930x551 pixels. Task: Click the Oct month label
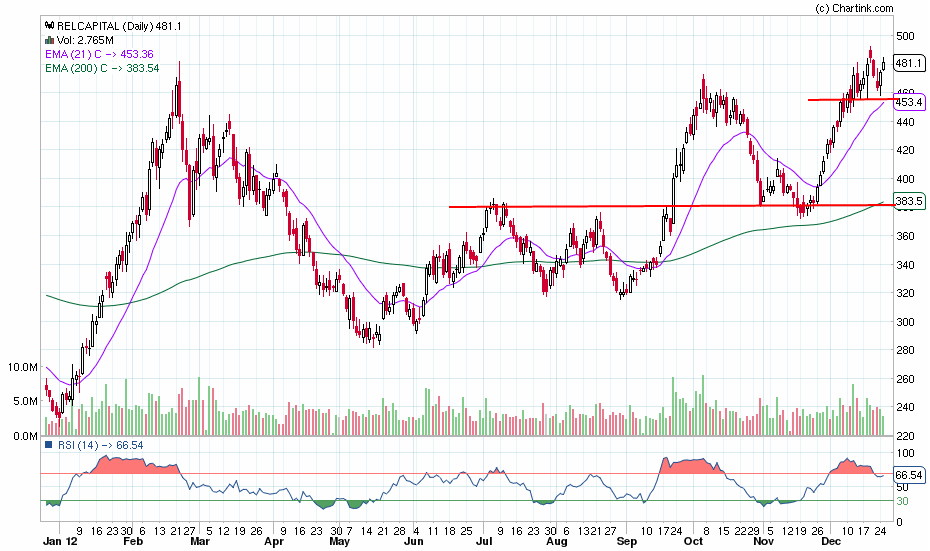click(693, 541)
